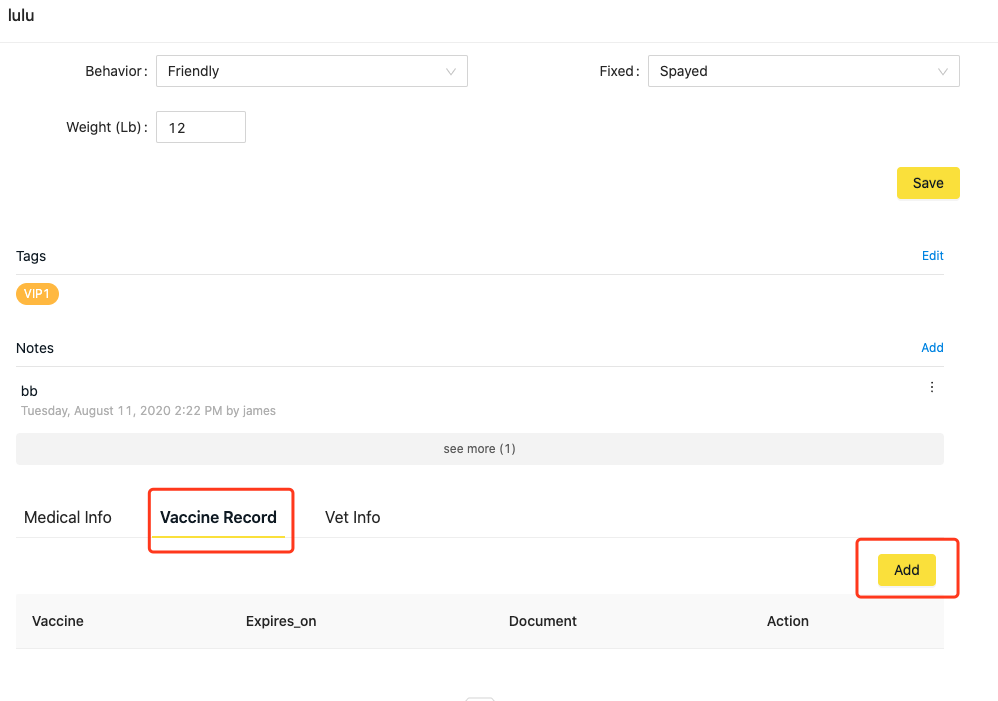Click the chevron arrow in Fixed field
998x701 pixels.
(943, 71)
